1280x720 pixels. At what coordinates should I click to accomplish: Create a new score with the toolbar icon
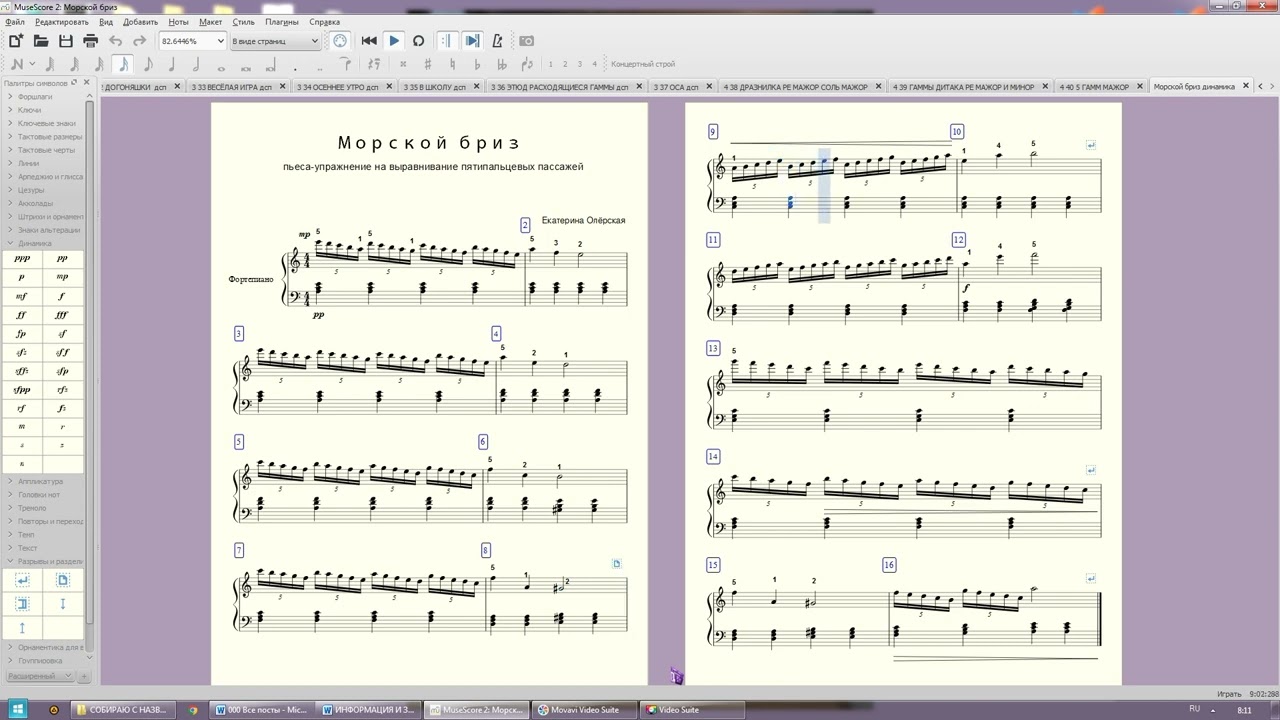coord(16,41)
